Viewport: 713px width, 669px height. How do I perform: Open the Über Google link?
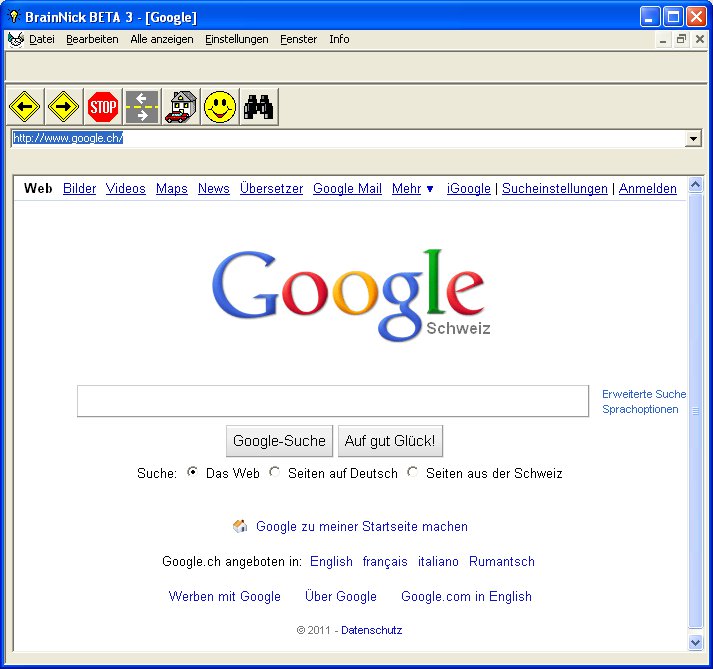click(341, 596)
